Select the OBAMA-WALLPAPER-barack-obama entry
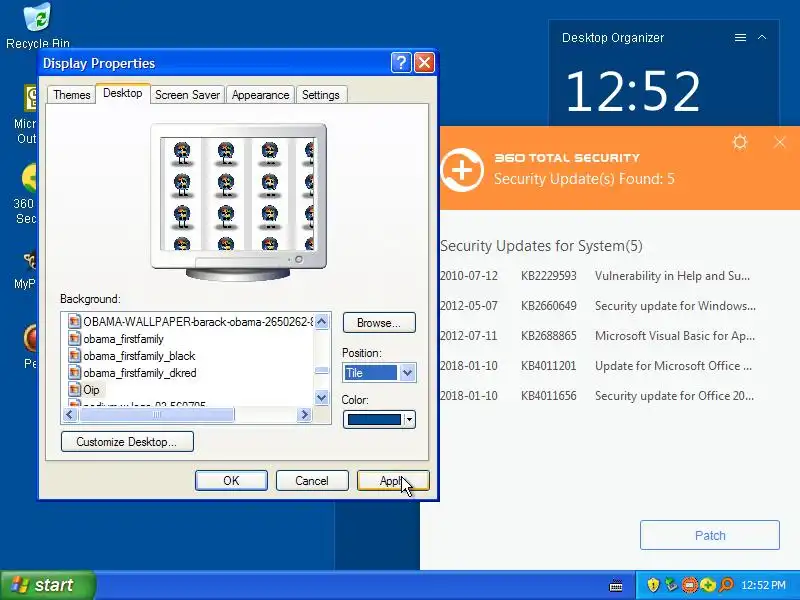 (x=198, y=322)
